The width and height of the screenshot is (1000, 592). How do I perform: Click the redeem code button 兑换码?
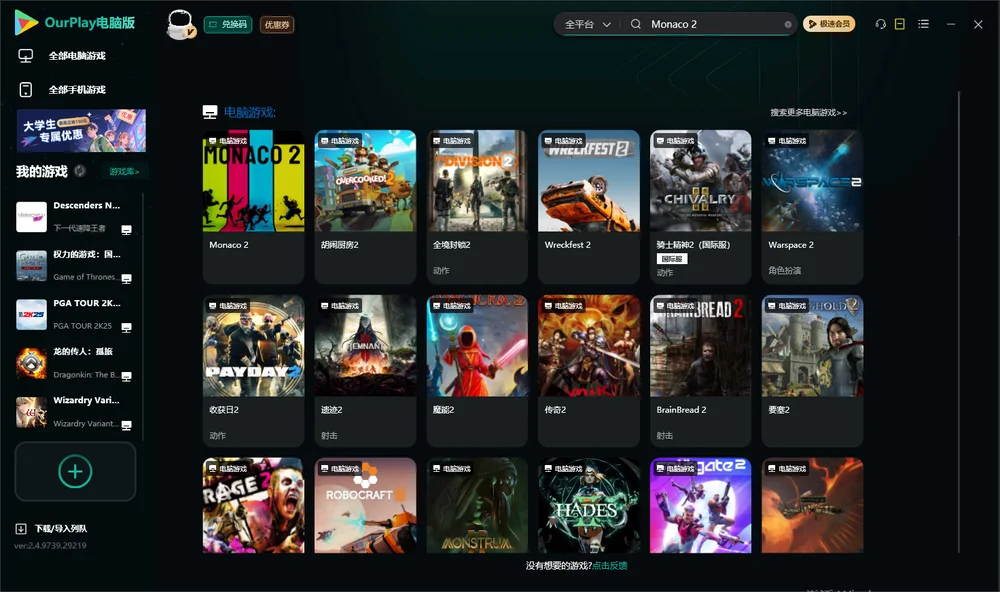tap(228, 24)
